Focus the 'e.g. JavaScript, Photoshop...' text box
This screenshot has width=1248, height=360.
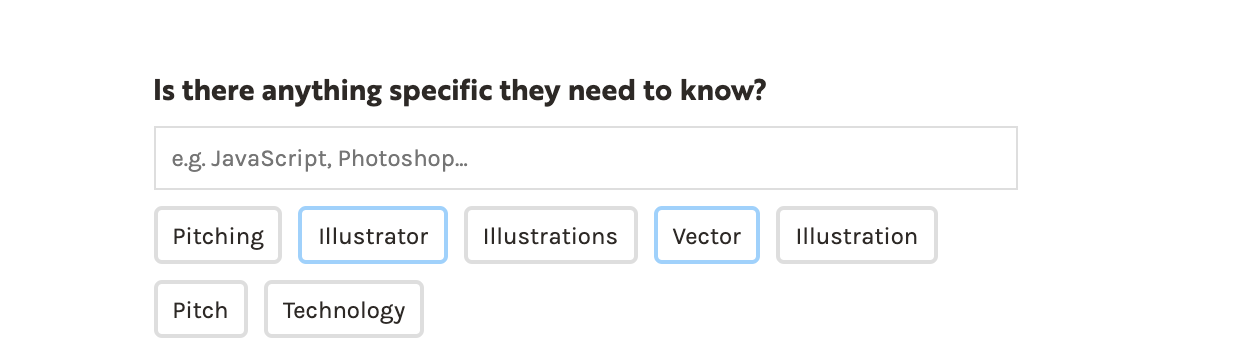pyautogui.click(x=585, y=158)
